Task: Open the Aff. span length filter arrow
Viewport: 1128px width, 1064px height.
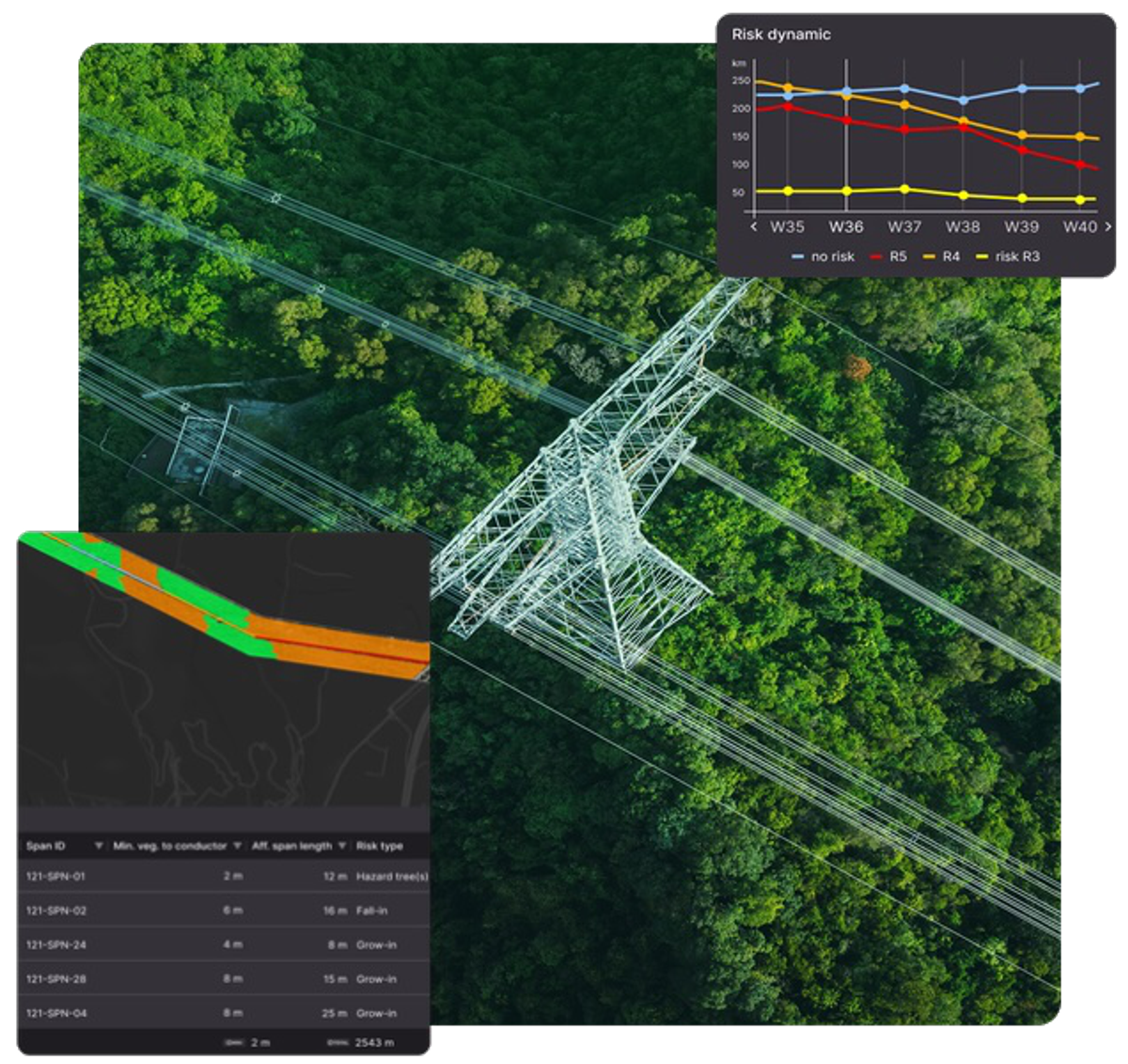Action: [341, 846]
